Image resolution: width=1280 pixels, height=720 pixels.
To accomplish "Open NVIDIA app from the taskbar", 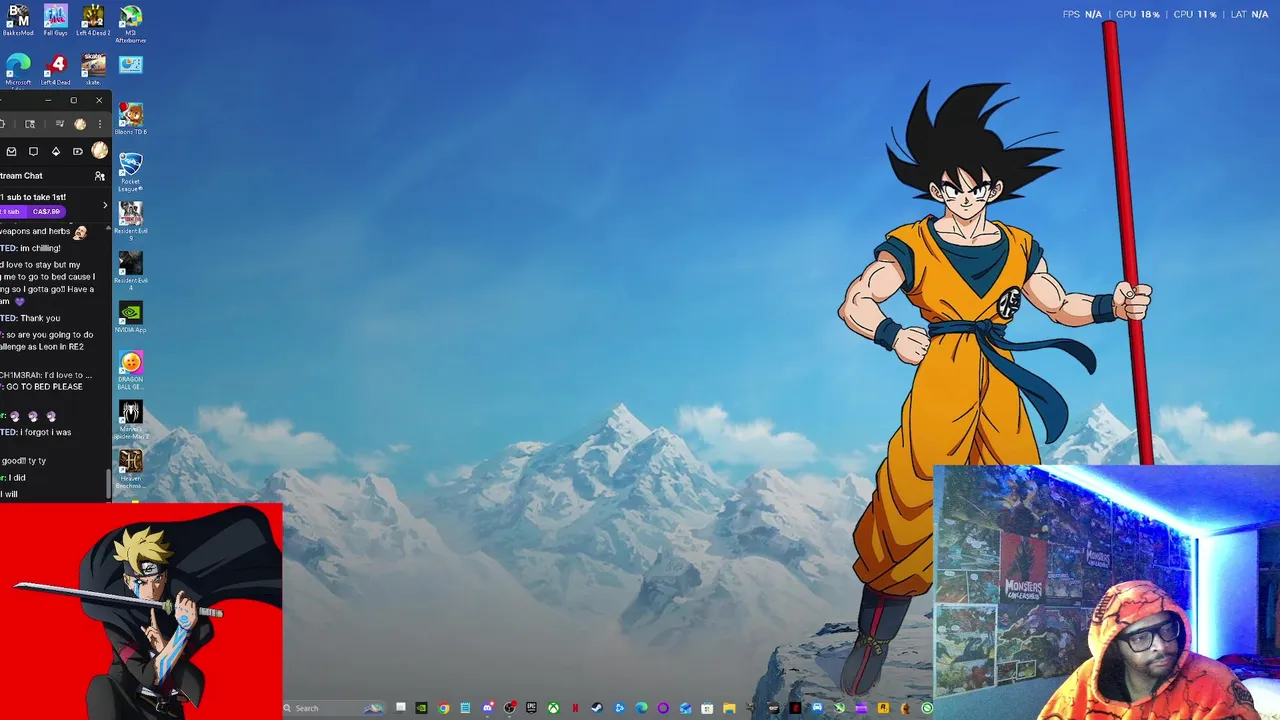I will coord(421,708).
